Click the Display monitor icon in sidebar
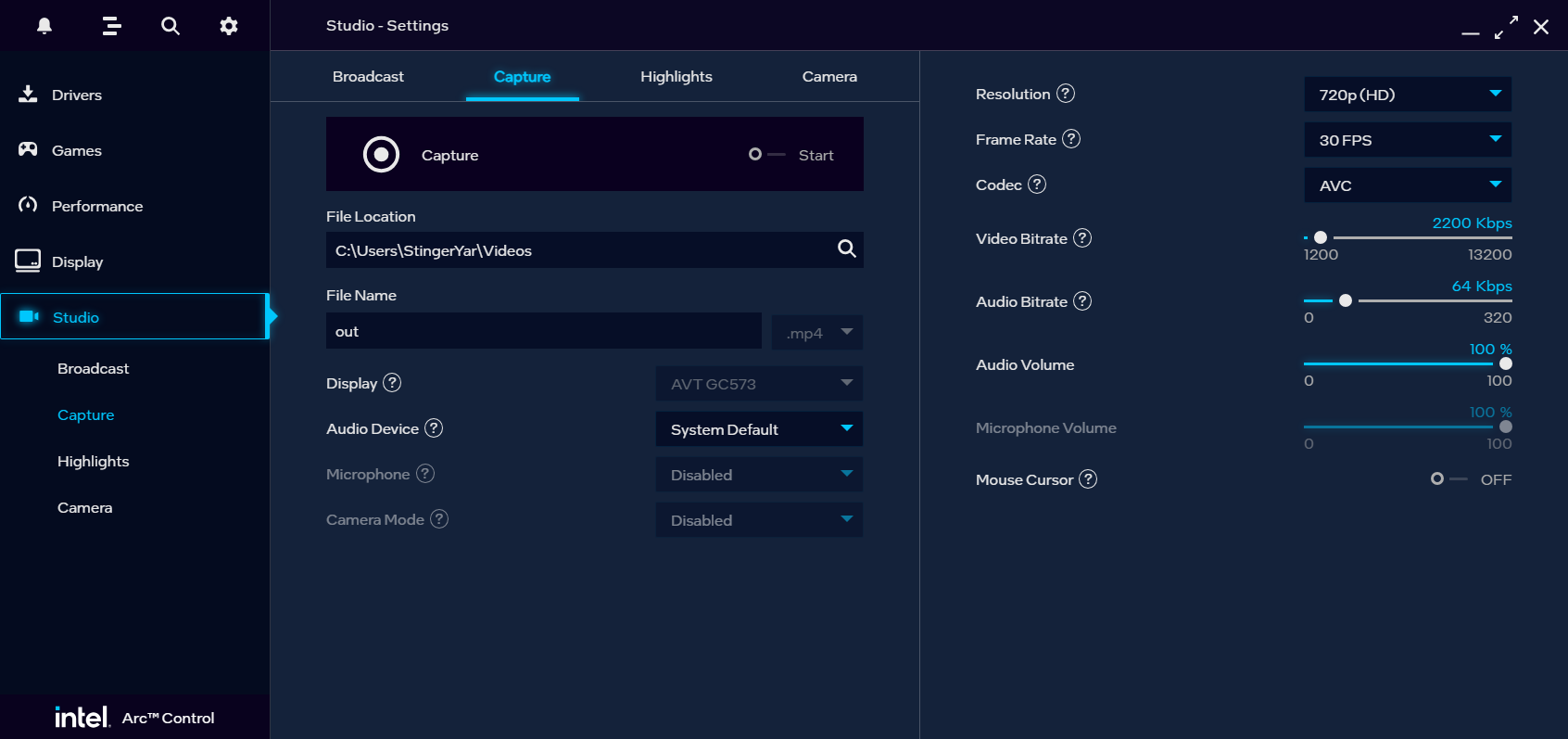1568x739 pixels. (28, 261)
